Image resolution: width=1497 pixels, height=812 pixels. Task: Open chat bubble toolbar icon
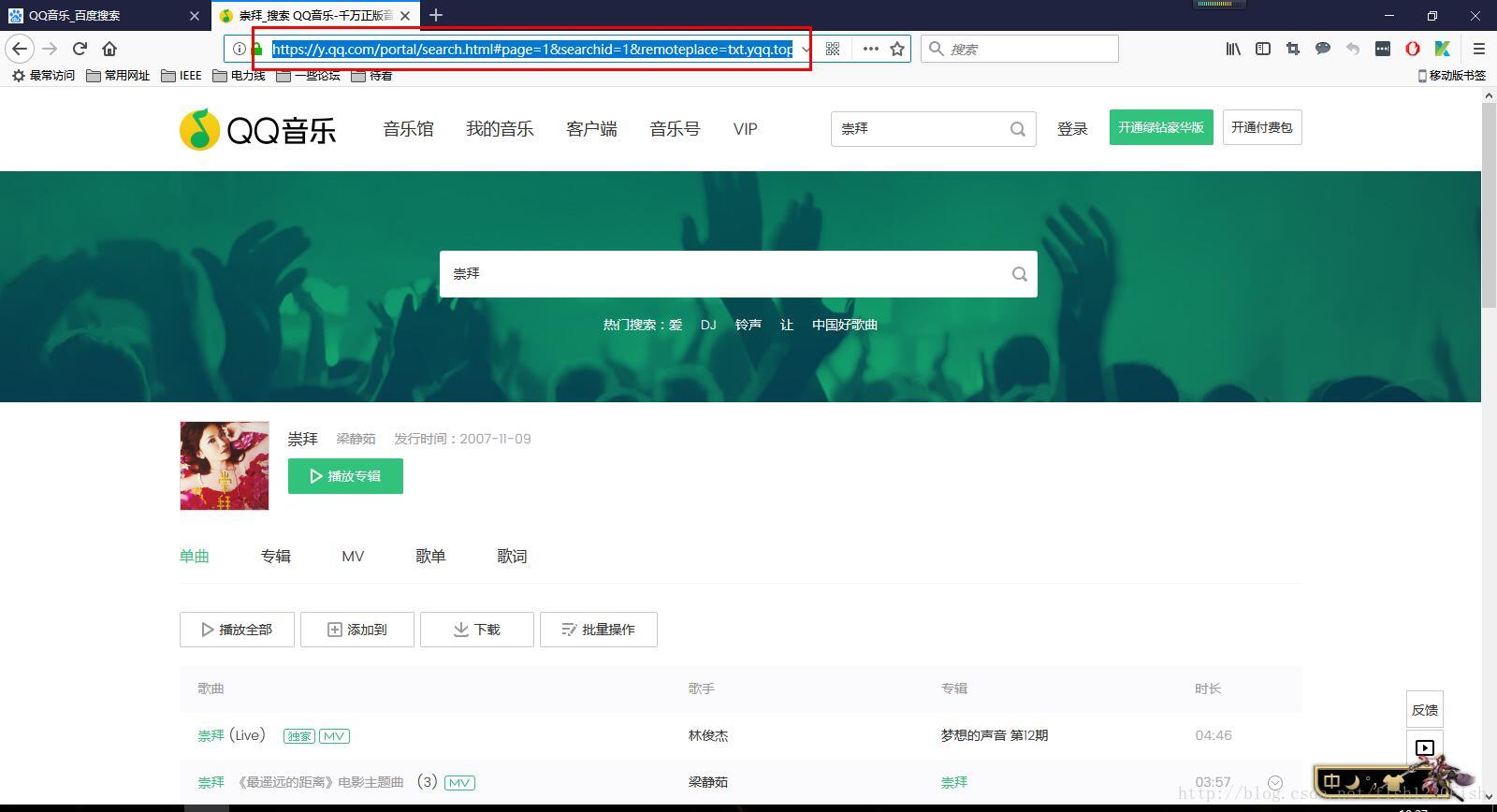1323,49
